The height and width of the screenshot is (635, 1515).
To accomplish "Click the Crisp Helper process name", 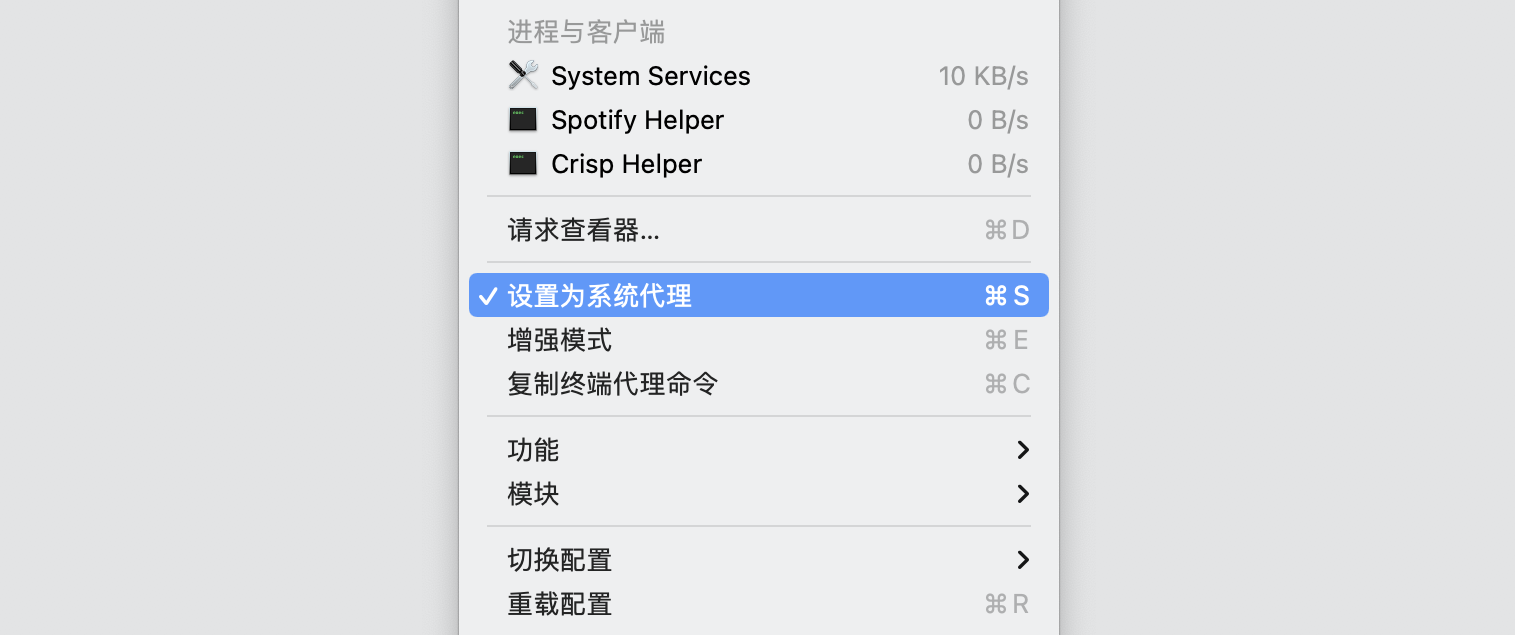I will (x=627, y=164).
